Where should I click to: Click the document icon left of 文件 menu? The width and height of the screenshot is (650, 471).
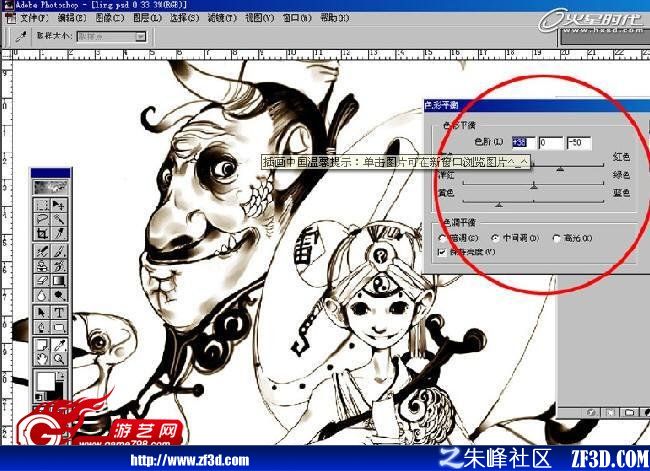10,18
